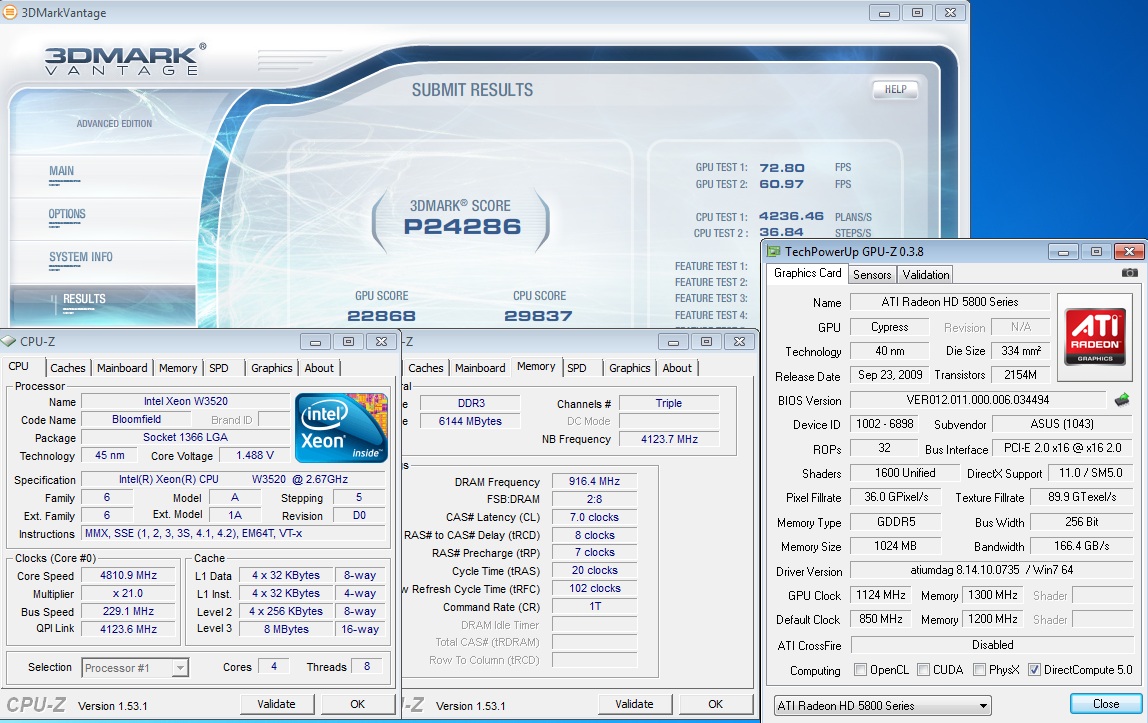Click the Close button in GPU-Z
This screenshot has height=723, width=1148.
pyautogui.click(x=1106, y=704)
